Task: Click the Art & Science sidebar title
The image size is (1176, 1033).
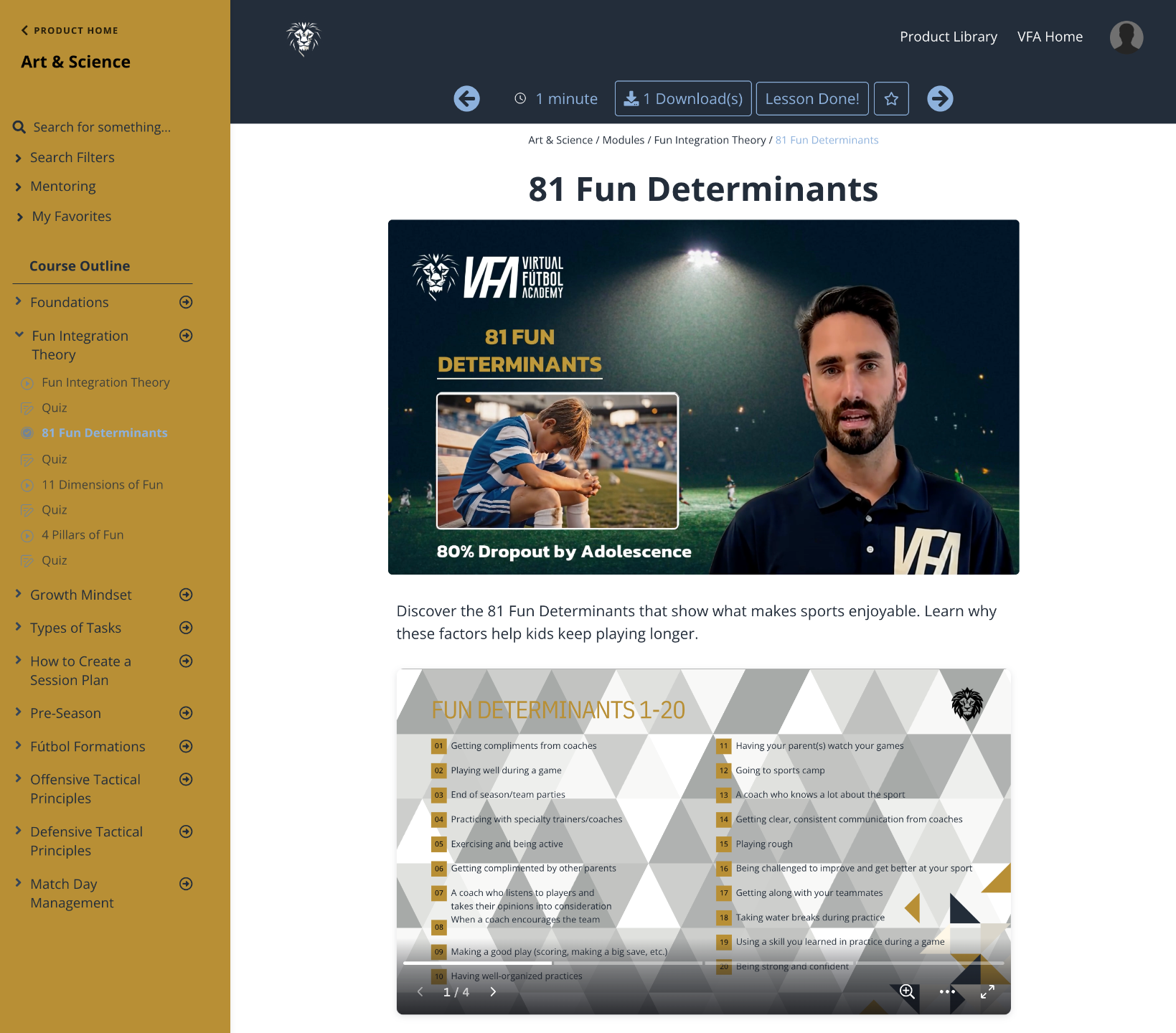Action: [x=75, y=62]
